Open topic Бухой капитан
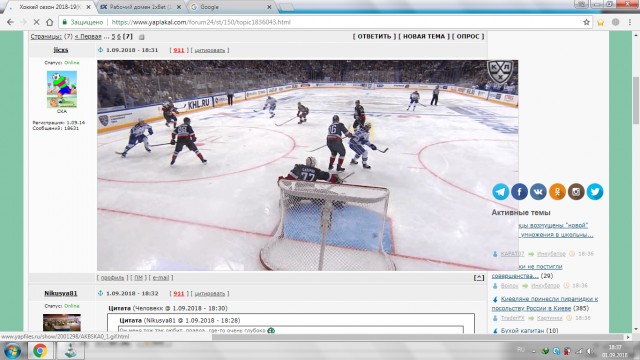640x360 pixels. point(522,330)
